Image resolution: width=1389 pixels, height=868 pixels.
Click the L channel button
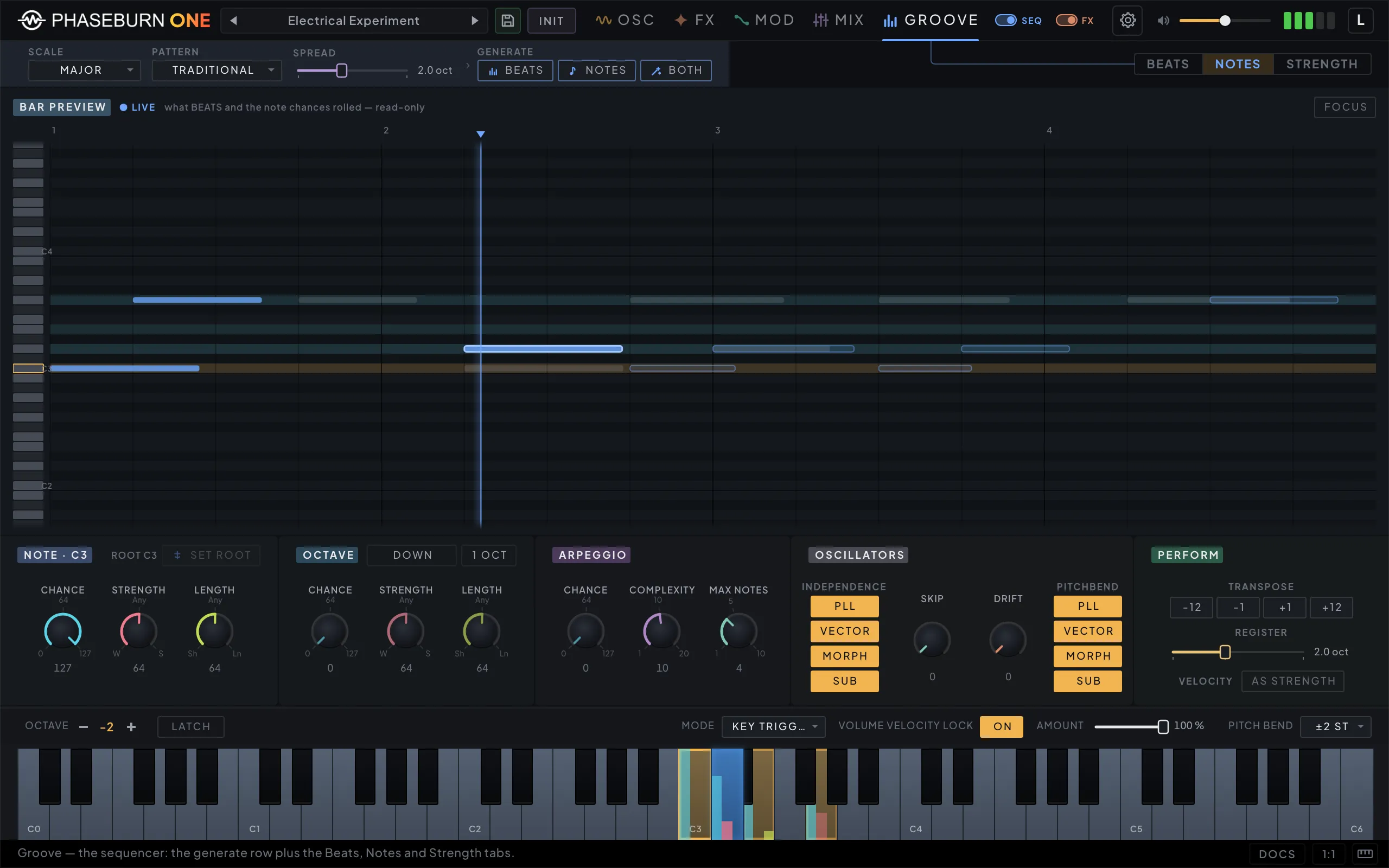[x=1360, y=21]
